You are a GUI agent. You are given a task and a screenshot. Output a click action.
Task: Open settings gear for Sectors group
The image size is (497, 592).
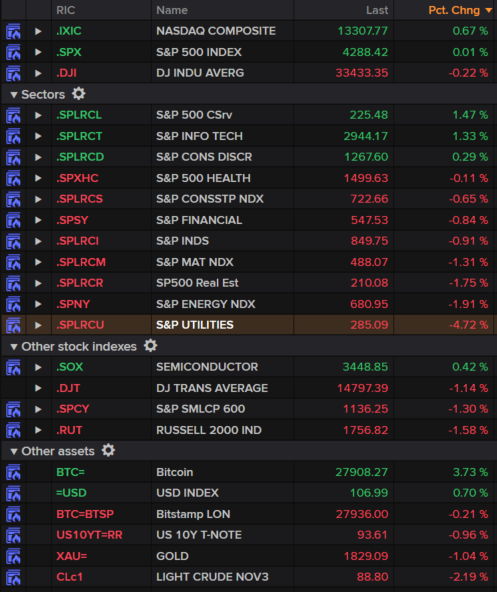tap(79, 94)
